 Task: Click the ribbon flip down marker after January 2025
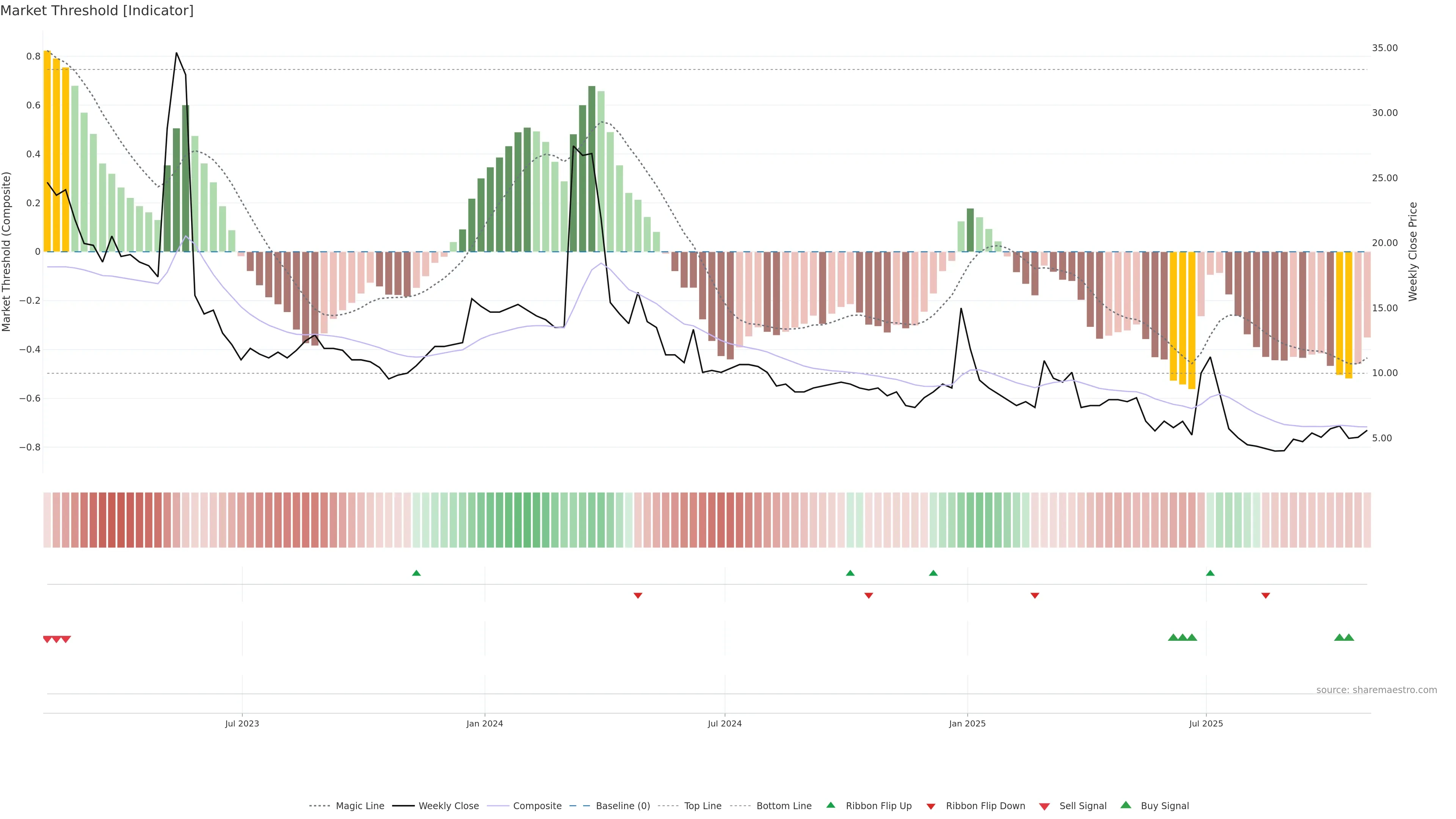1035,595
